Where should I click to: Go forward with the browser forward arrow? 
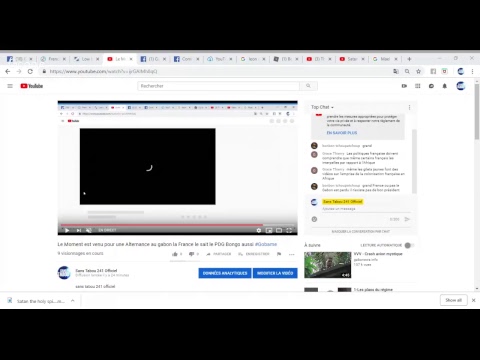[x=19, y=71]
